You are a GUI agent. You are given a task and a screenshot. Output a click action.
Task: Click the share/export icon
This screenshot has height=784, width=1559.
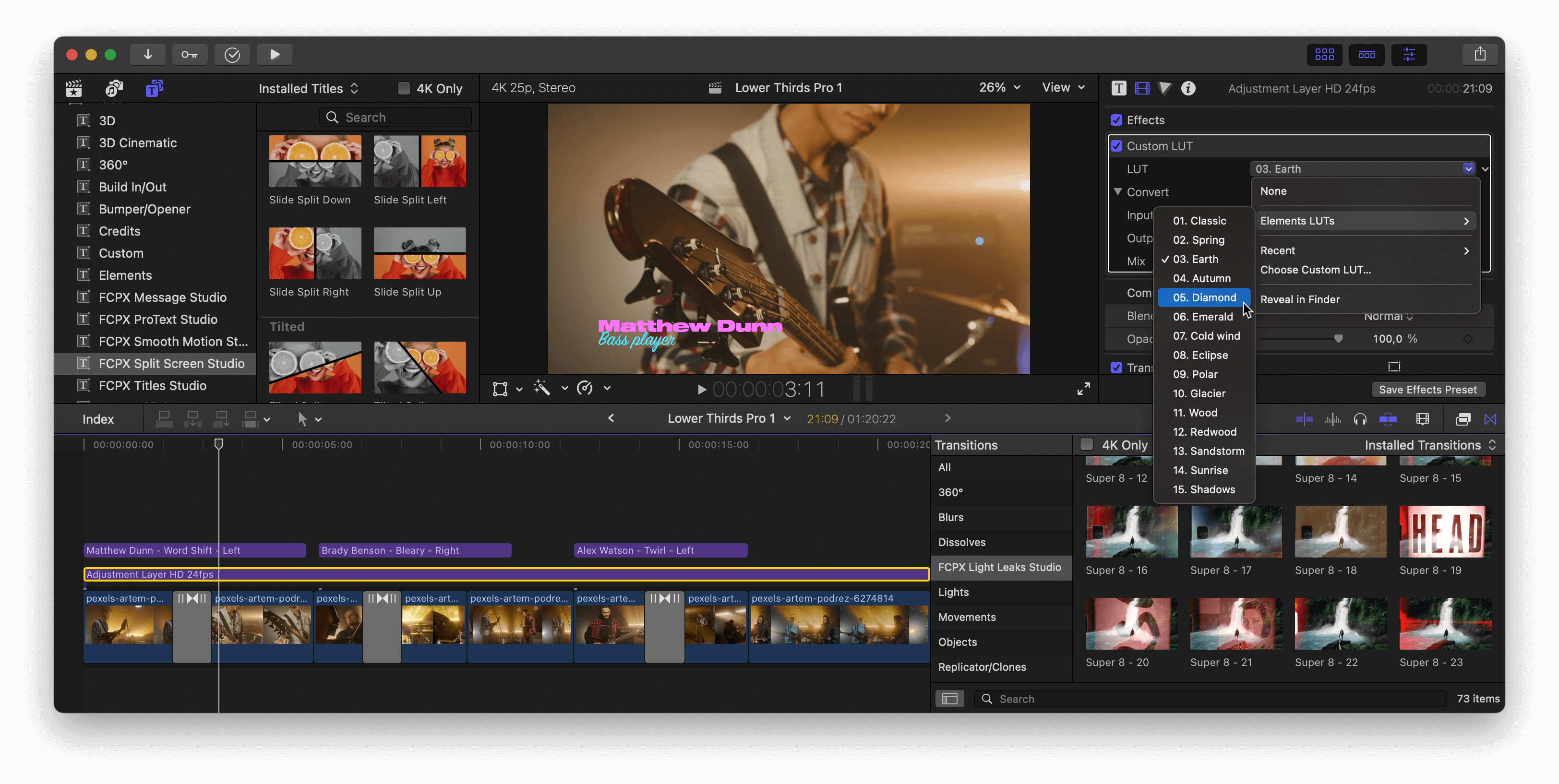click(x=1480, y=54)
